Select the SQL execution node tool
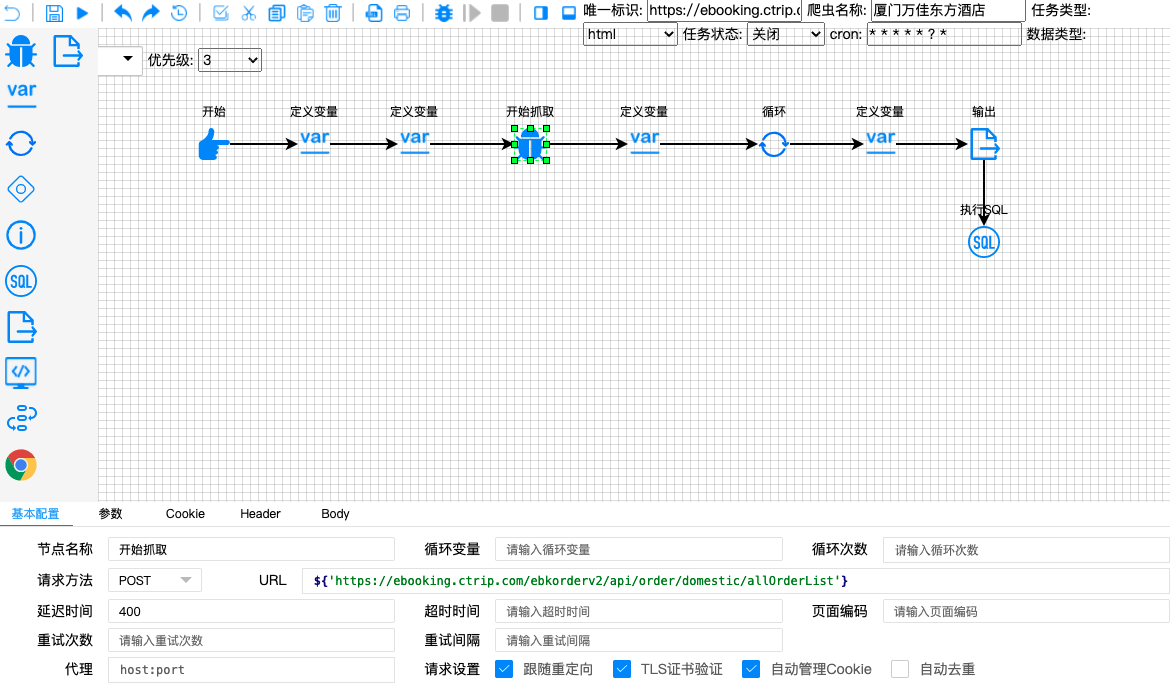This screenshot has width=1170, height=696. [20, 281]
